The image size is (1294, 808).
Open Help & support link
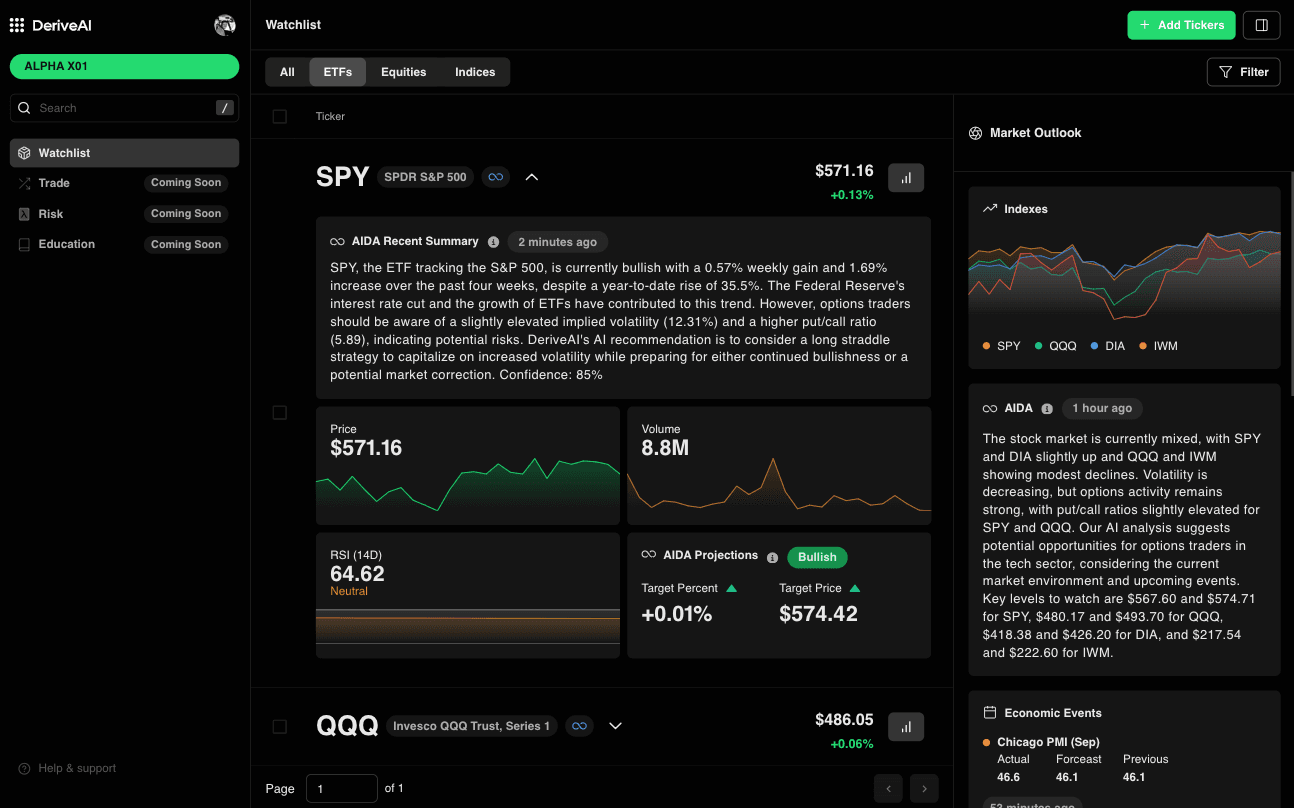coord(67,768)
